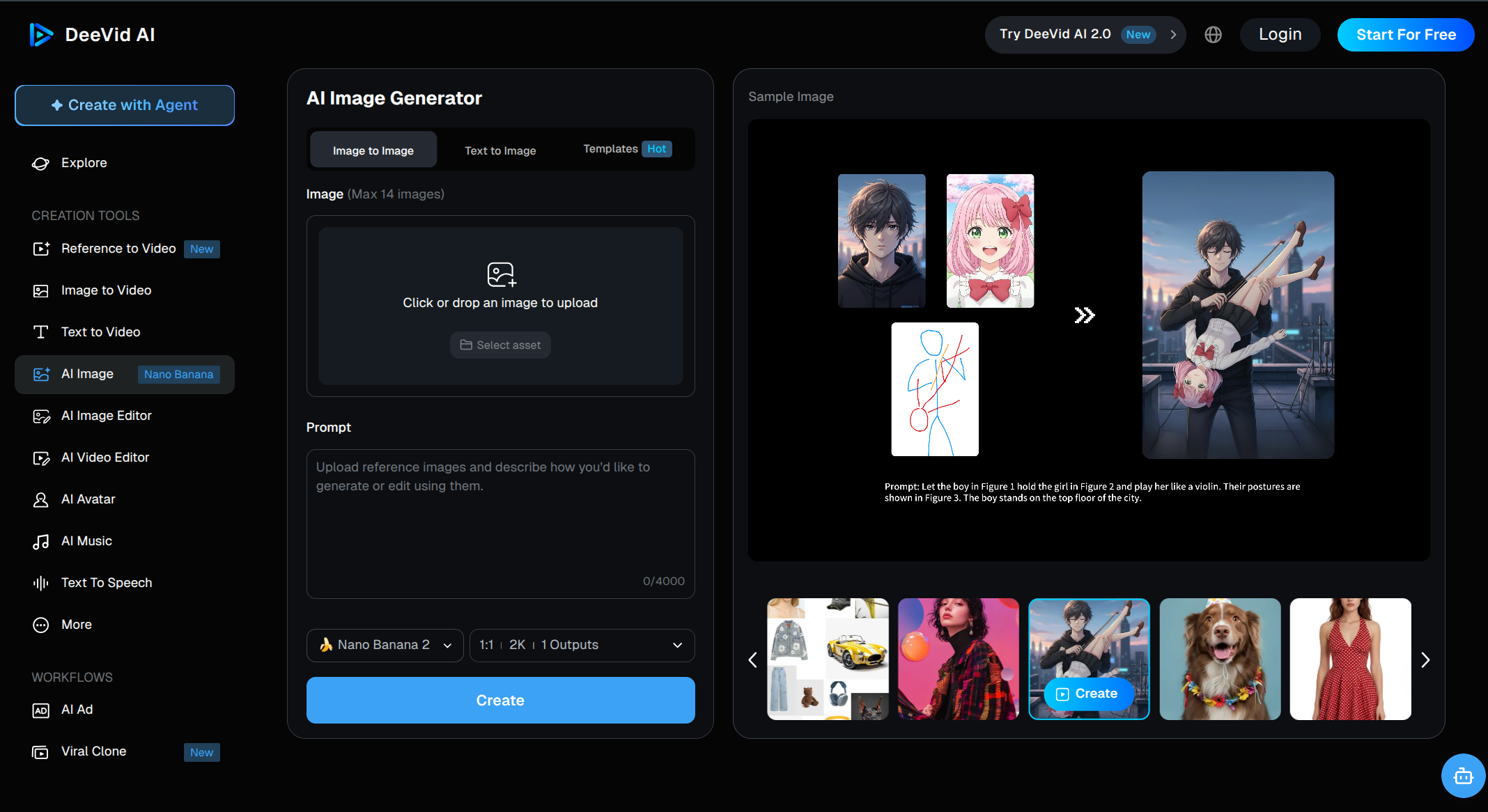1488x812 pixels.
Task: Click the '0/4000' character counter
Action: coord(664,581)
